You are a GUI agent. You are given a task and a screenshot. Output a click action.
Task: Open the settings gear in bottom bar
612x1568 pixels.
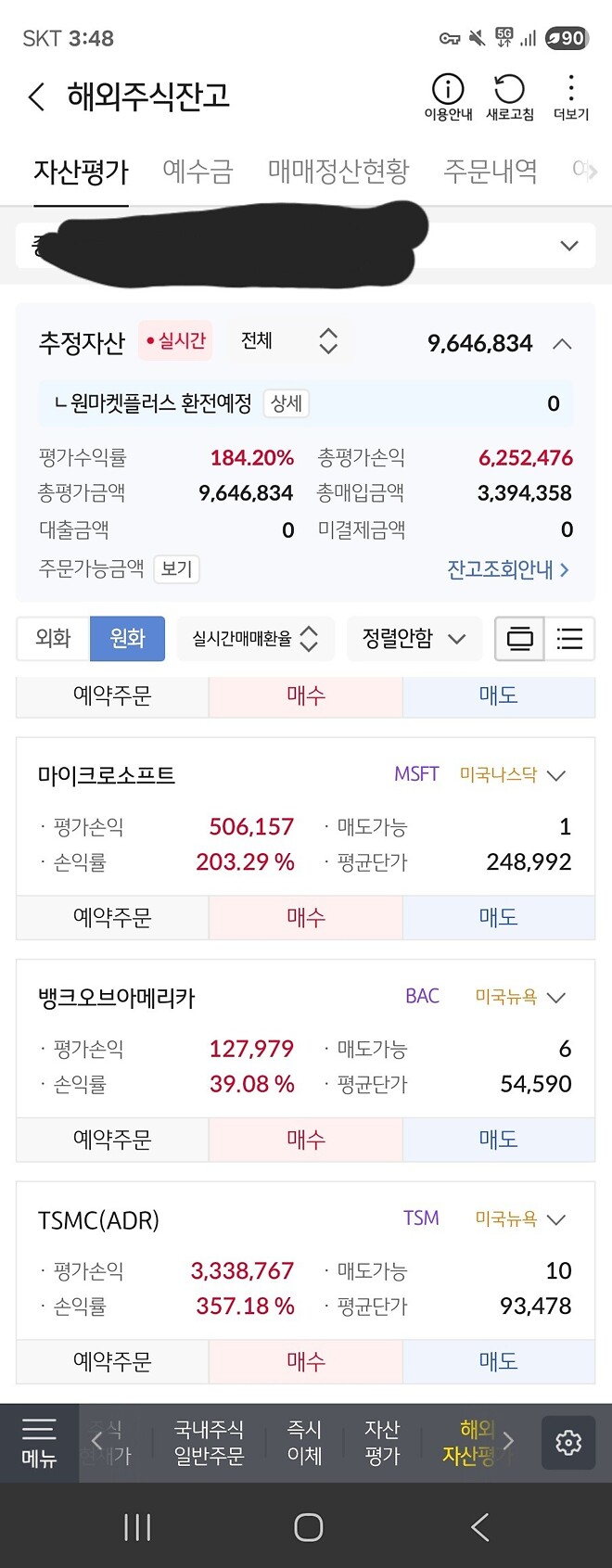click(568, 1443)
